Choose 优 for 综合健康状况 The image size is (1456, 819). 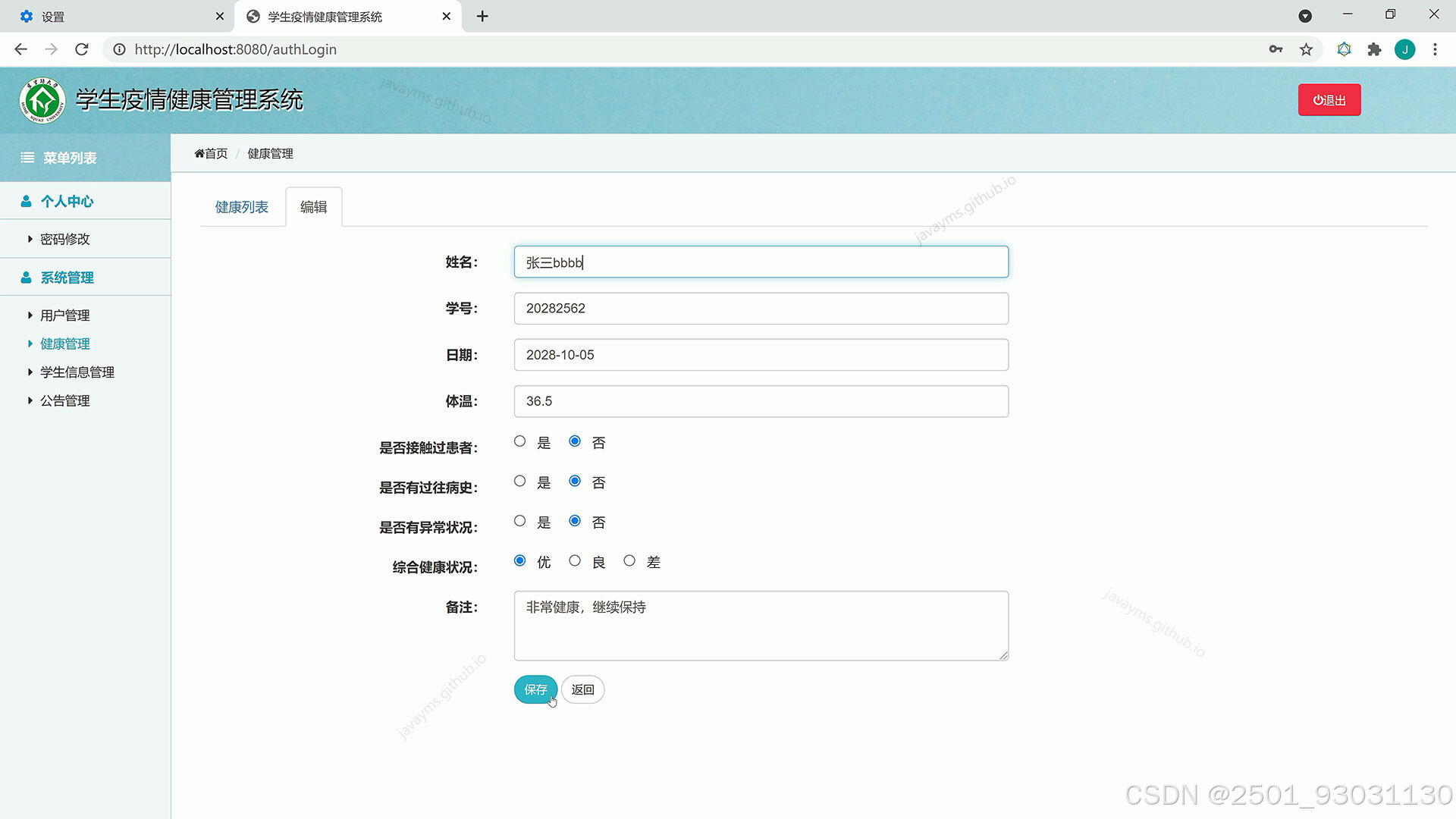pos(519,561)
